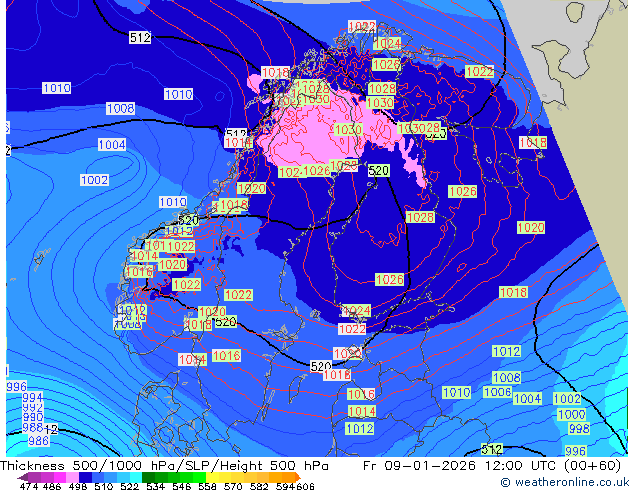Click the isobar label '1000'
The height and width of the screenshot is (490, 634).
(x=571, y=414)
